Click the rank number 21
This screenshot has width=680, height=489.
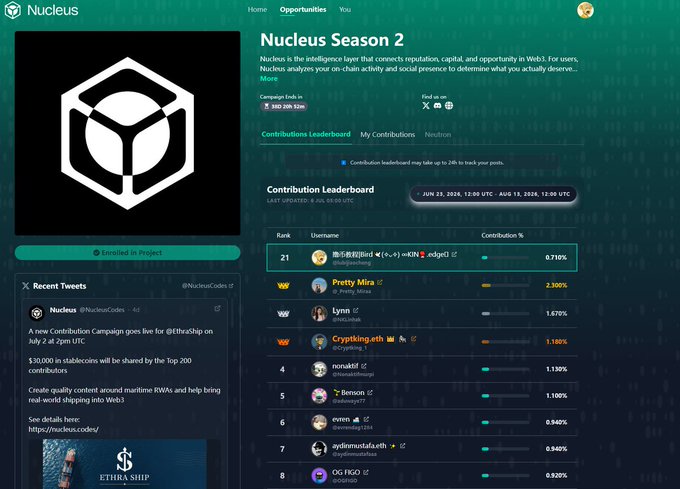pyautogui.click(x=284, y=258)
